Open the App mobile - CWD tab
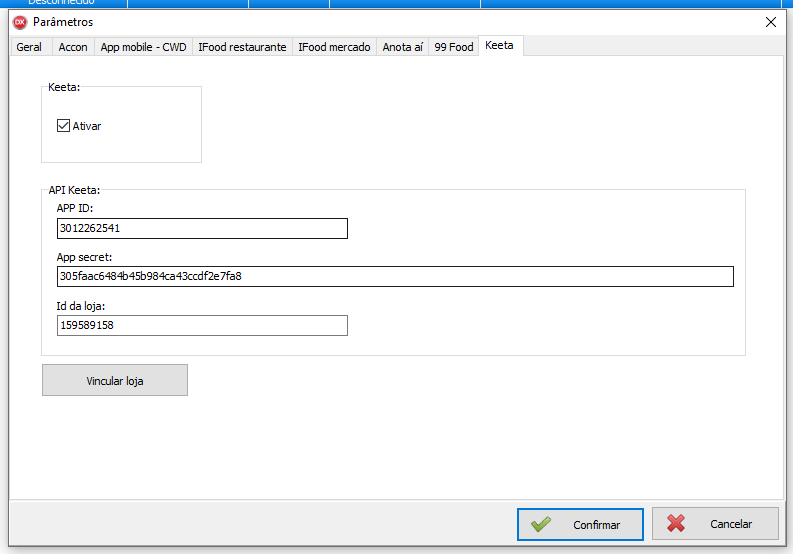This screenshot has width=793, height=554. click(143, 47)
